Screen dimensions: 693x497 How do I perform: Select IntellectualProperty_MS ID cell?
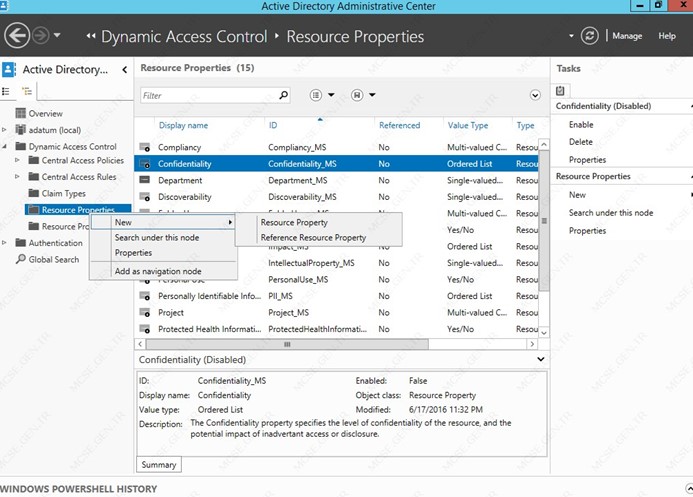point(311,263)
